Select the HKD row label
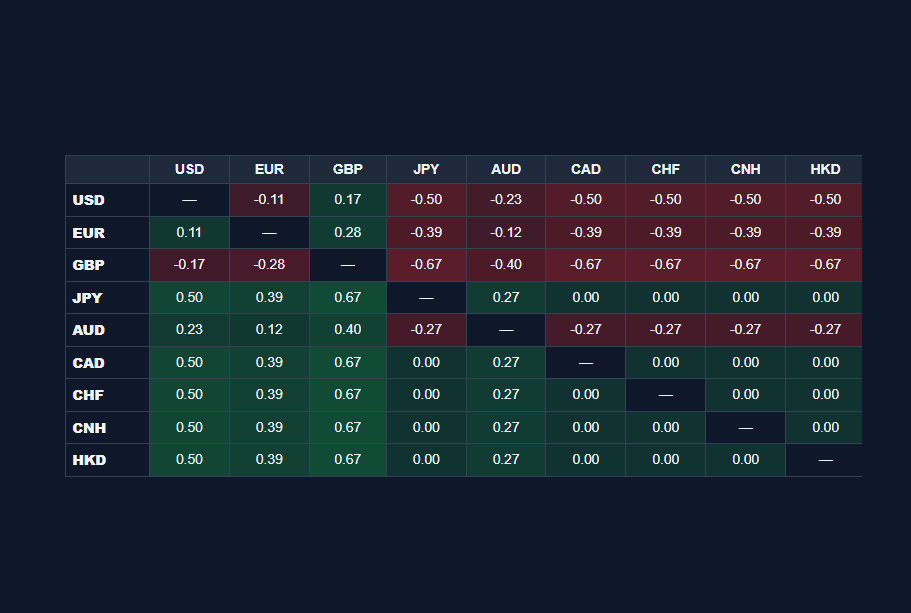911x613 pixels. click(107, 460)
